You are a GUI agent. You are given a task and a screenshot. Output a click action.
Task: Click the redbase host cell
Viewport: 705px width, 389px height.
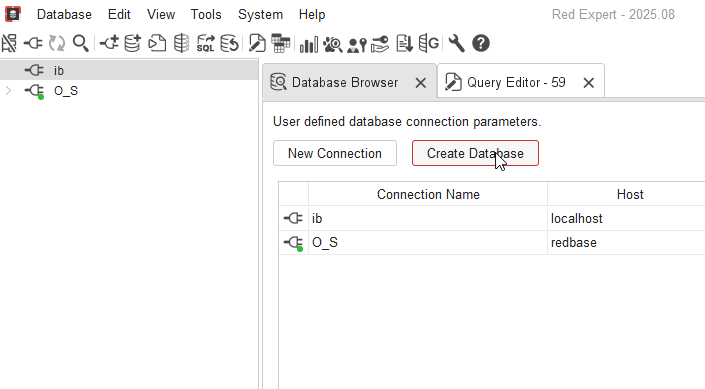[x=626, y=243]
